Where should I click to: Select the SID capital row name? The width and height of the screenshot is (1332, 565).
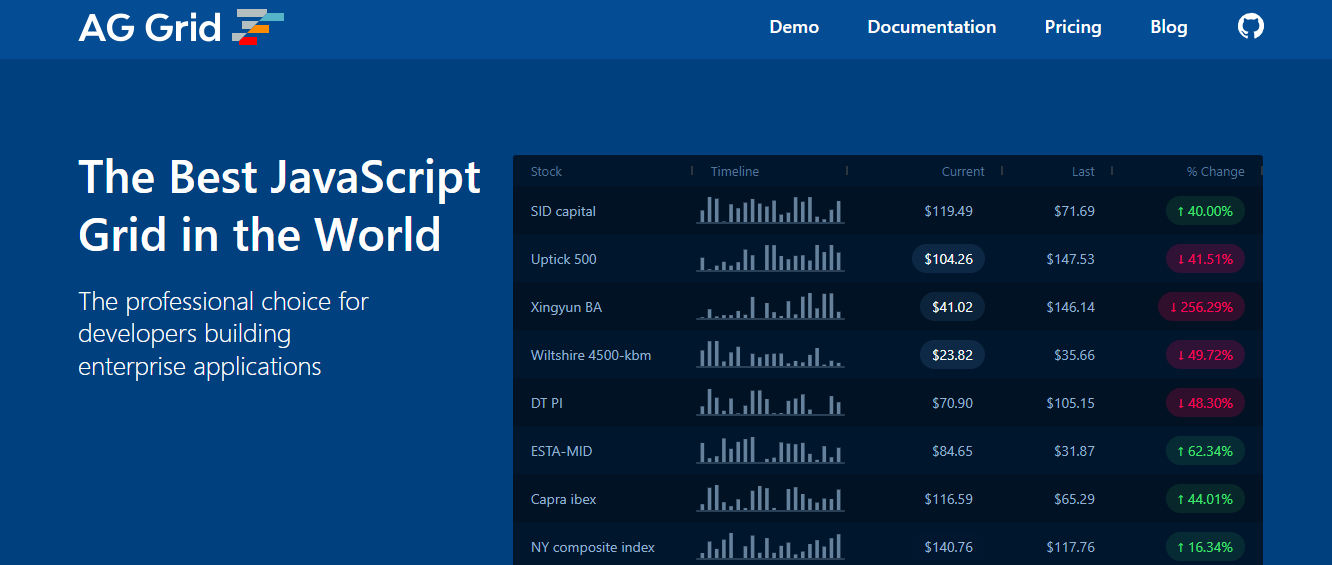(563, 211)
